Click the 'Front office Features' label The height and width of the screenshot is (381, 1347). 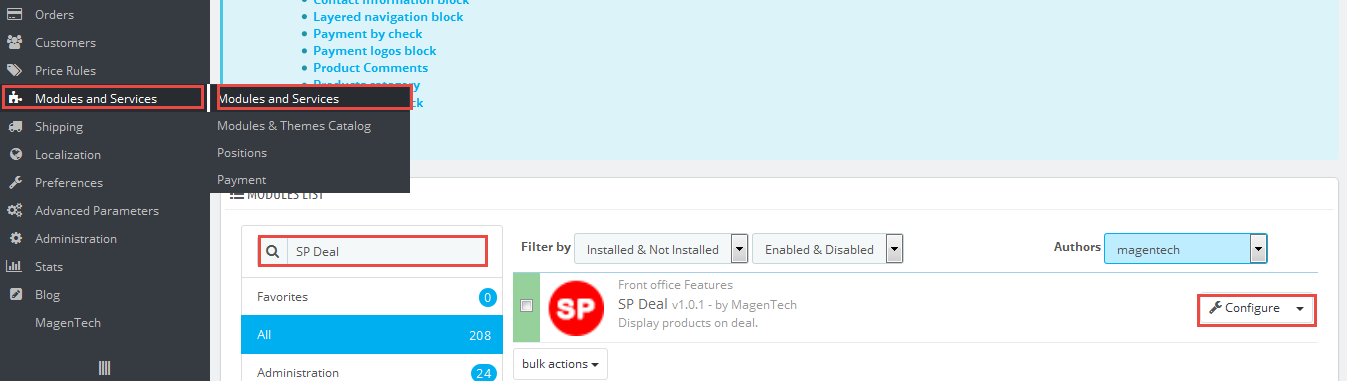[675, 285]
